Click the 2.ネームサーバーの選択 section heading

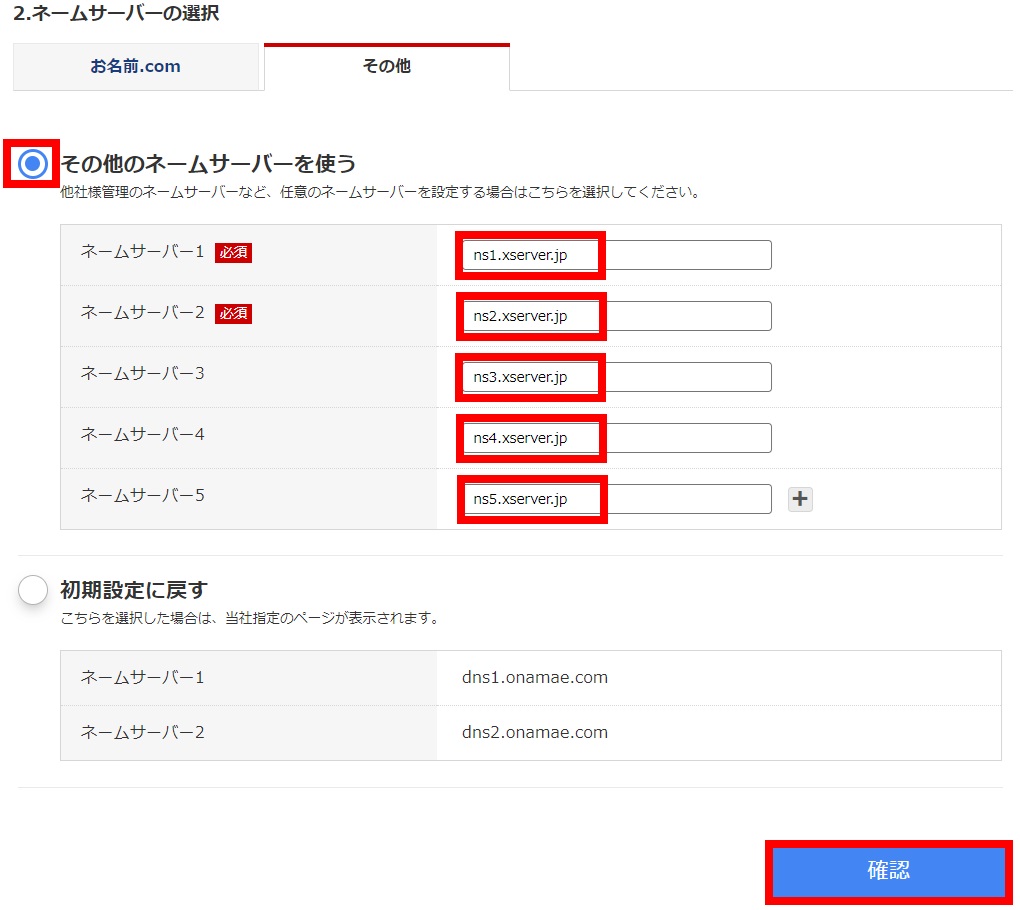(116, 13)
